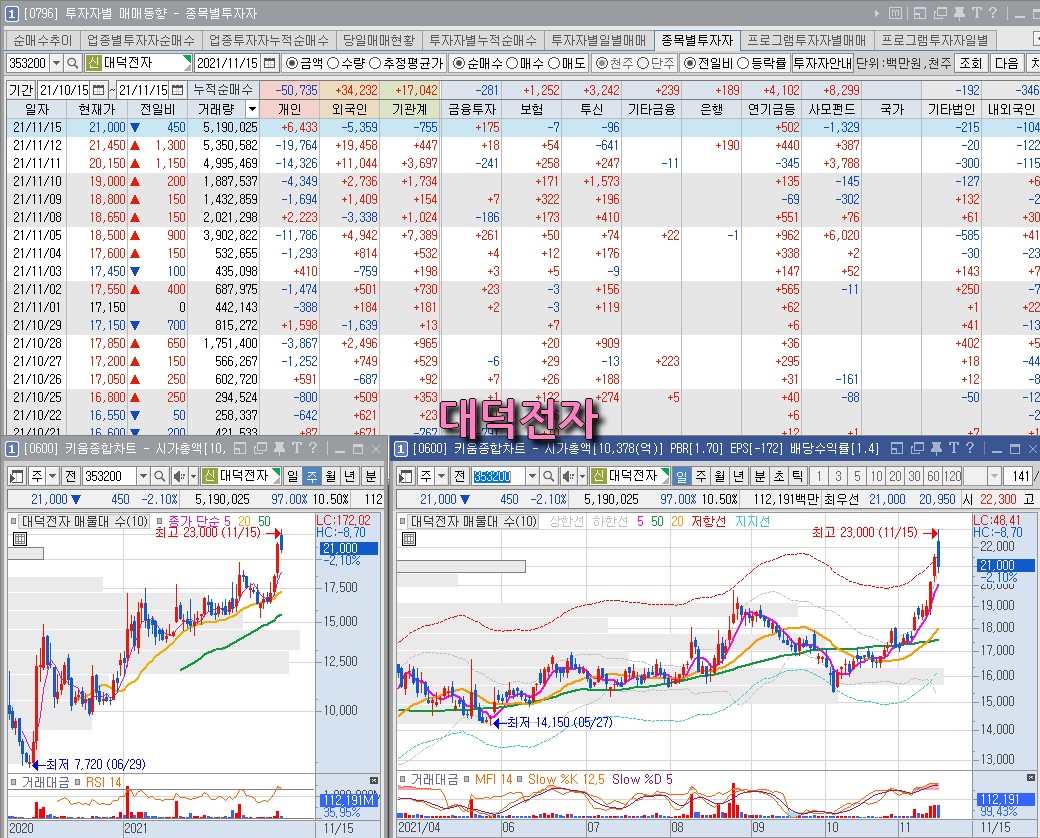Click the sidebar toggle icon in right chart window
Image resolution: width=1040 pixels, height=838 pixels.
click(406, 476)
